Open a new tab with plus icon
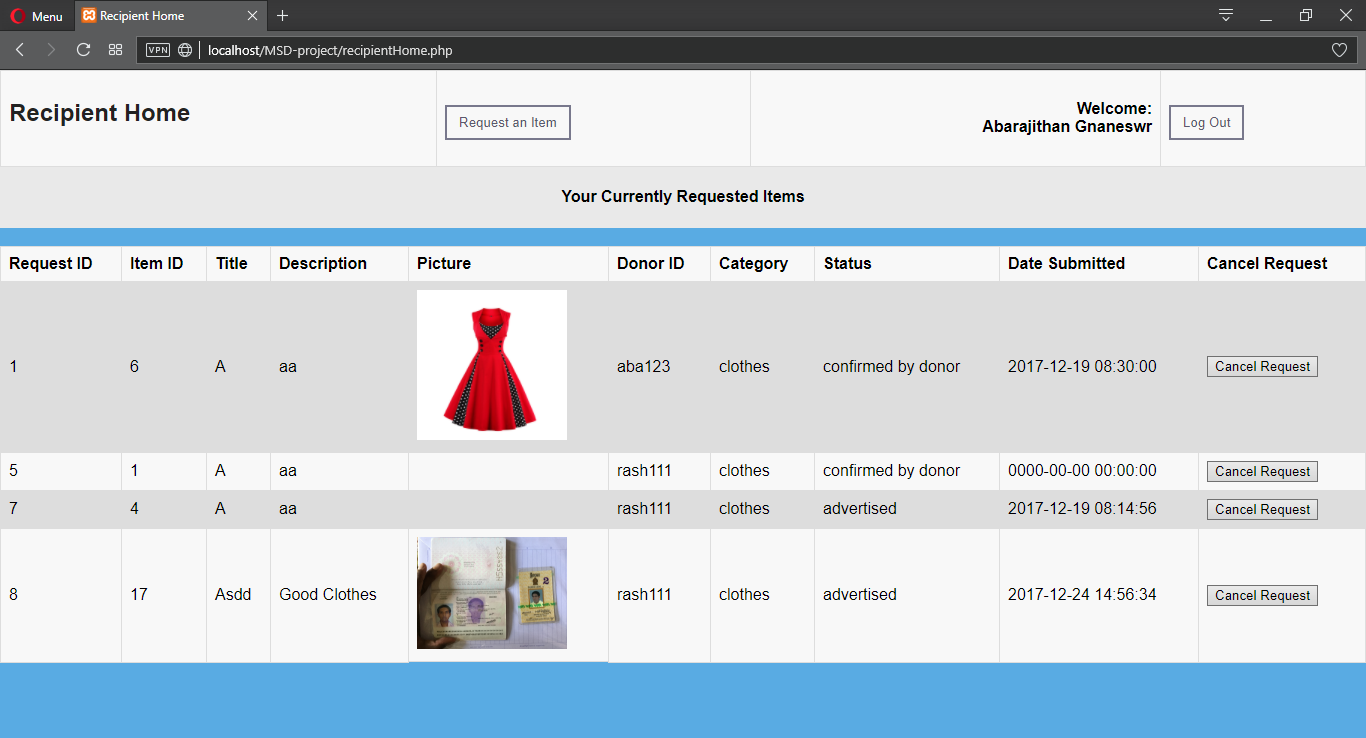 [283, 16]
